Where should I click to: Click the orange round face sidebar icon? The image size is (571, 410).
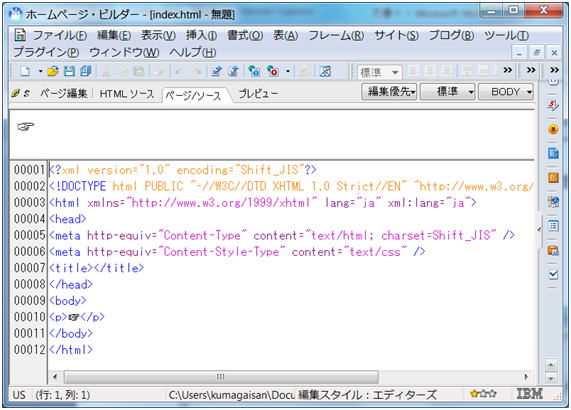tap(553, 129)
